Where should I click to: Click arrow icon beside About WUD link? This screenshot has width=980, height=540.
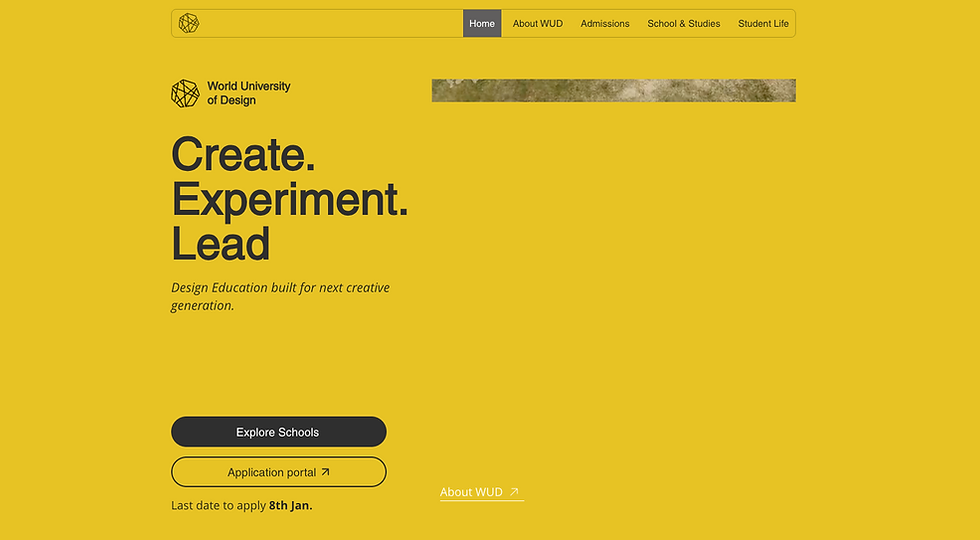point(514,492)
